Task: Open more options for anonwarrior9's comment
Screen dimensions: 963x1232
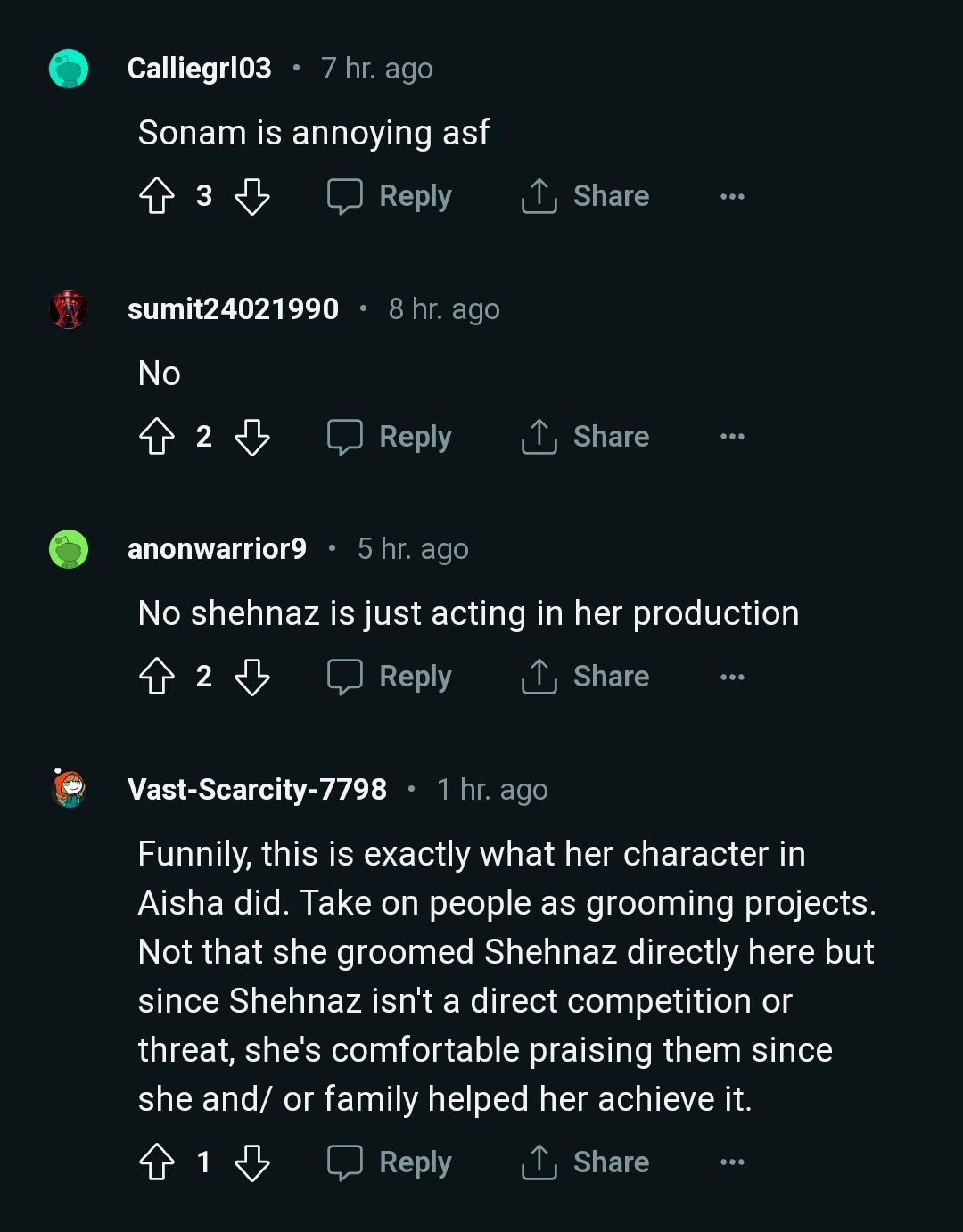Action: click(732, 677)
